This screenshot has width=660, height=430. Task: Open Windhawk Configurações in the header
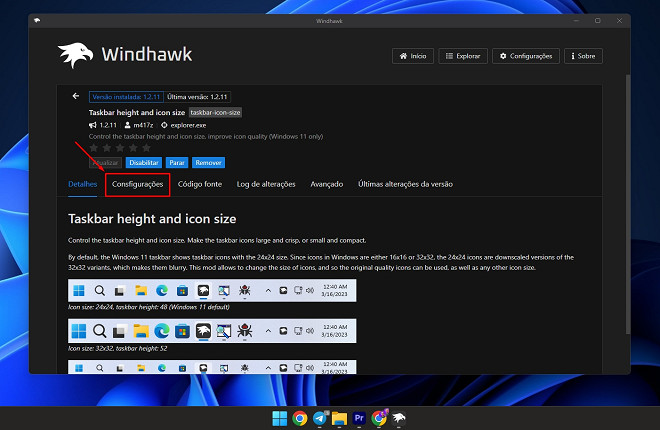(x=526, y=56)
